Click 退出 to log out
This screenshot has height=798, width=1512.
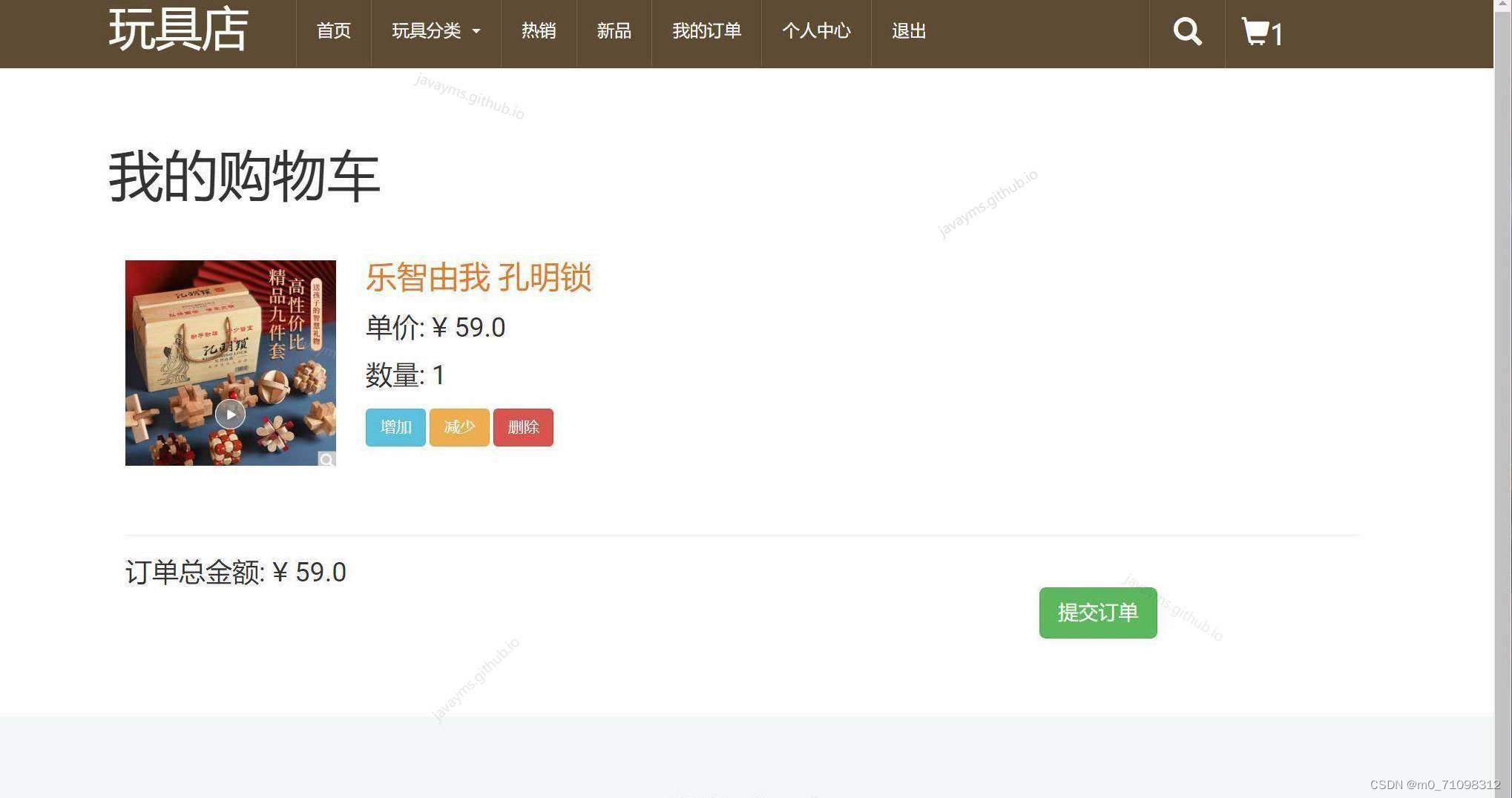click(909, 31)
